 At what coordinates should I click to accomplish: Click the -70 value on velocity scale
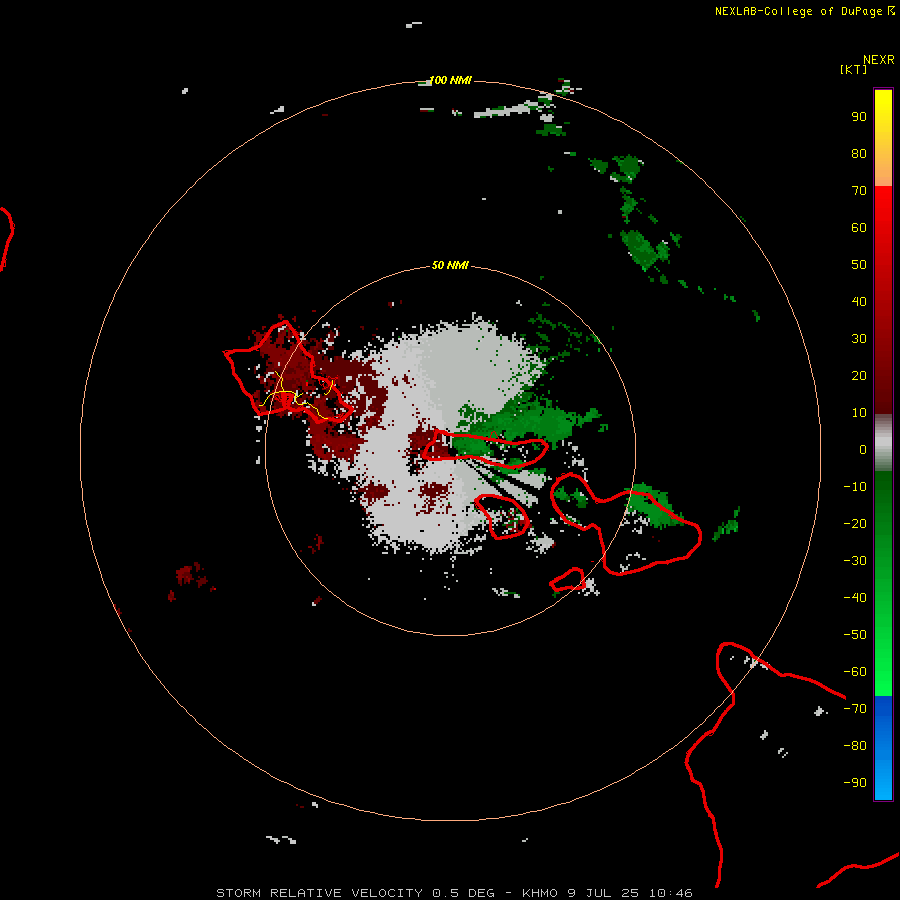855,709
